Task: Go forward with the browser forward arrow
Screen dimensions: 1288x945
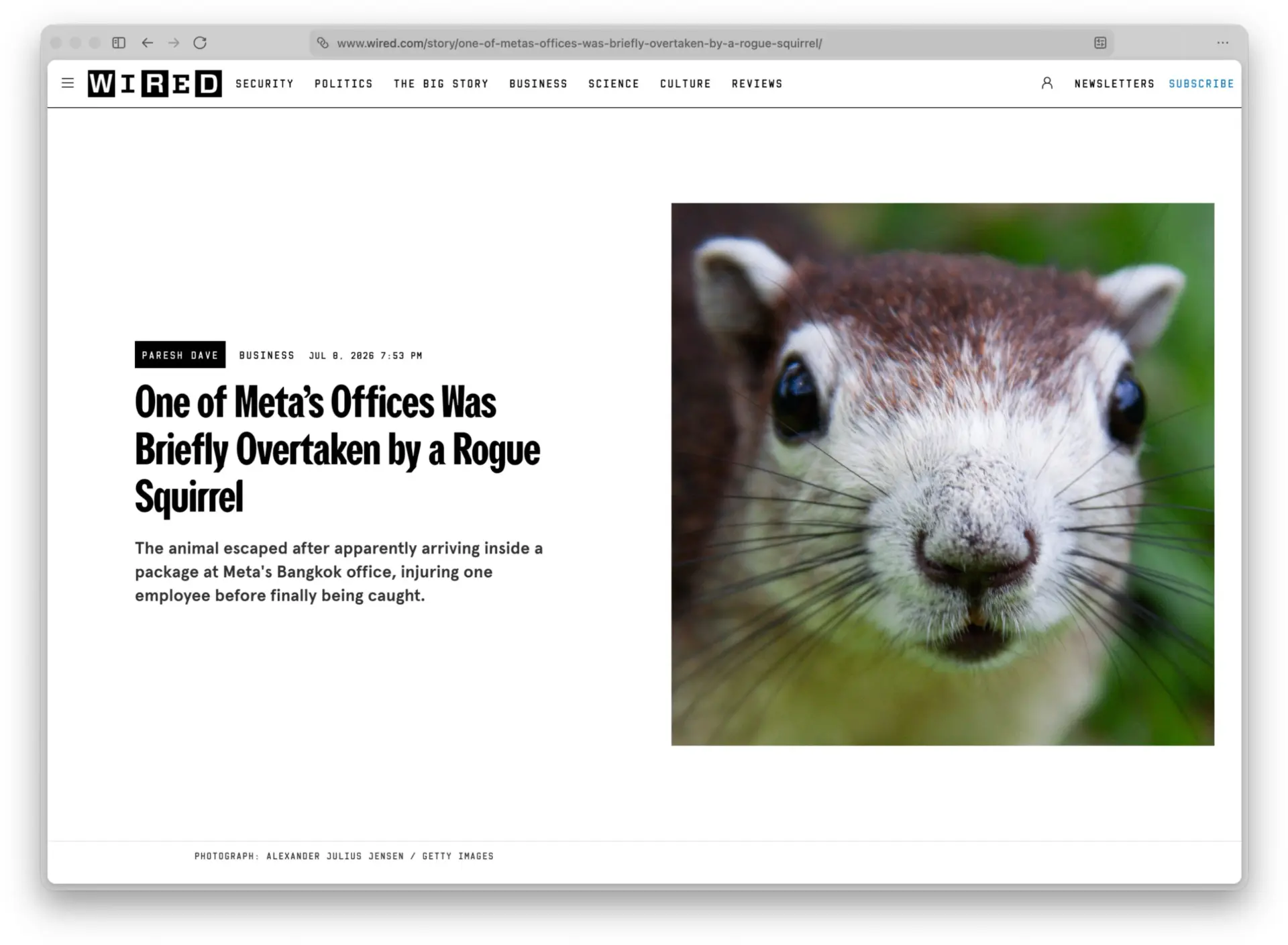Action: click(x=174, y=43)
